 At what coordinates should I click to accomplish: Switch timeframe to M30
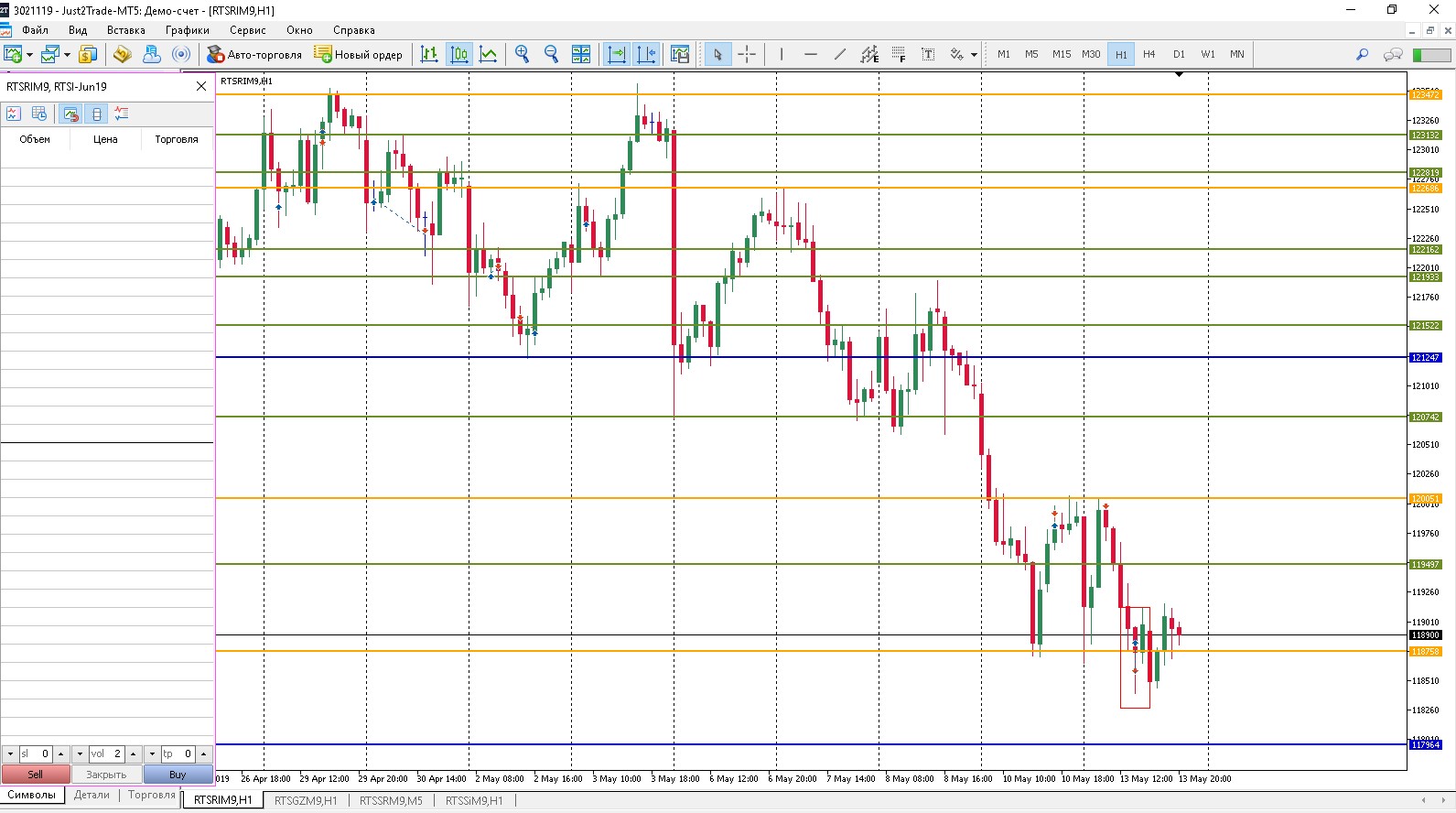click(1091, 54)
